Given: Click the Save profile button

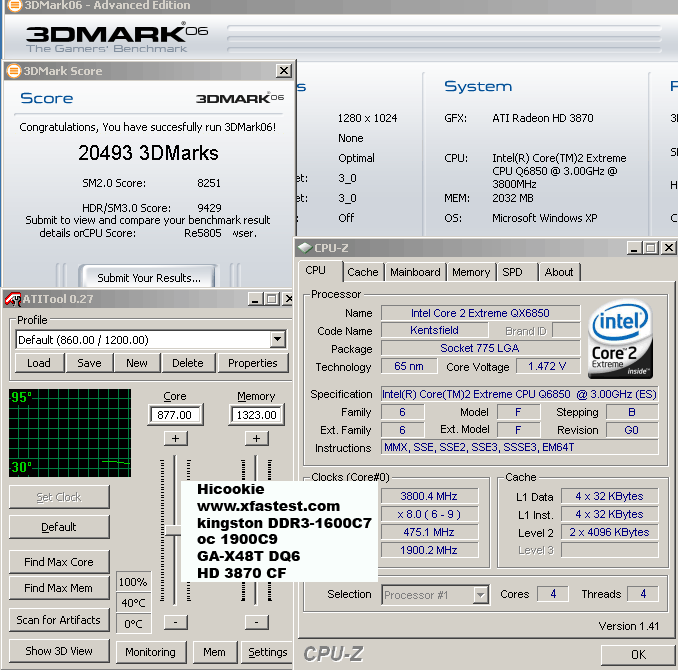Looking at the screenshot, I should point(89,363).
